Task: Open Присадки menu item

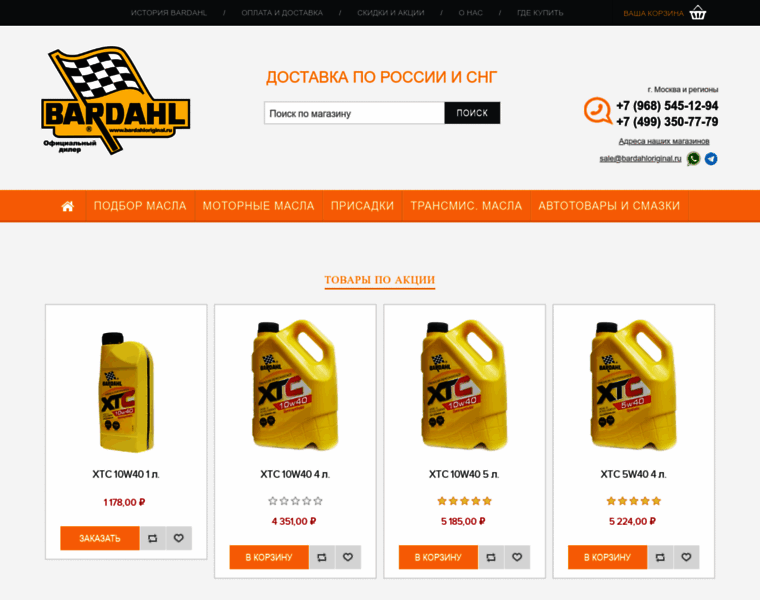Action: 362,206
